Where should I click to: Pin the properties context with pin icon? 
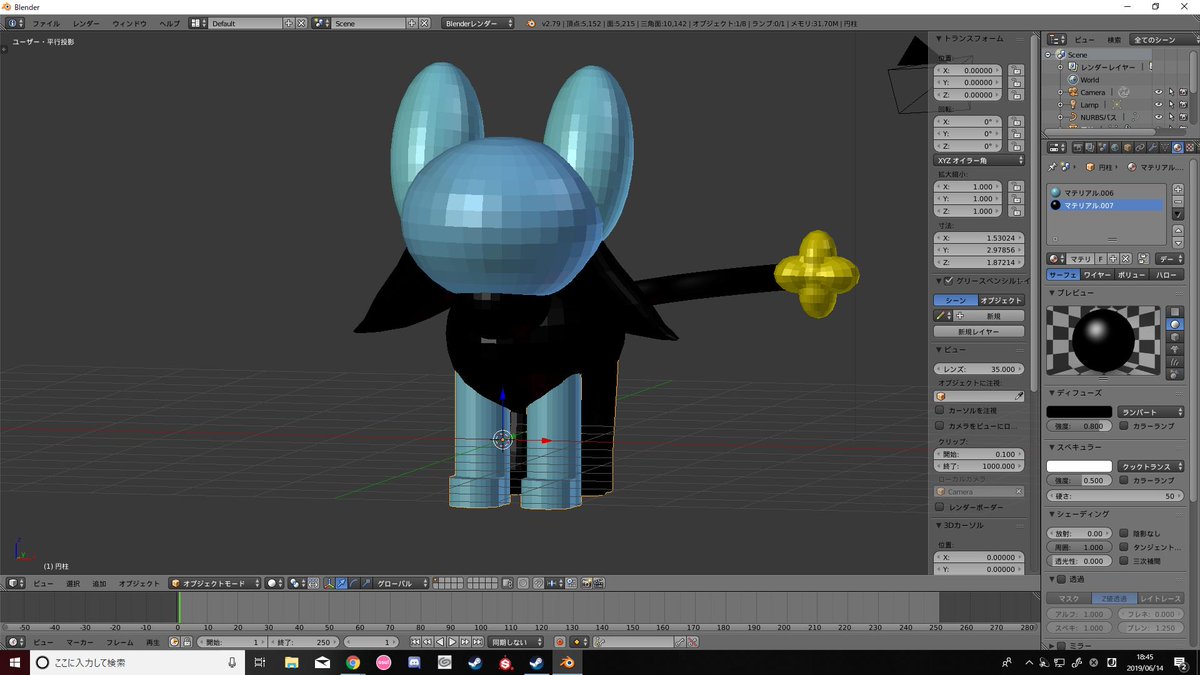coord(1052,167)
